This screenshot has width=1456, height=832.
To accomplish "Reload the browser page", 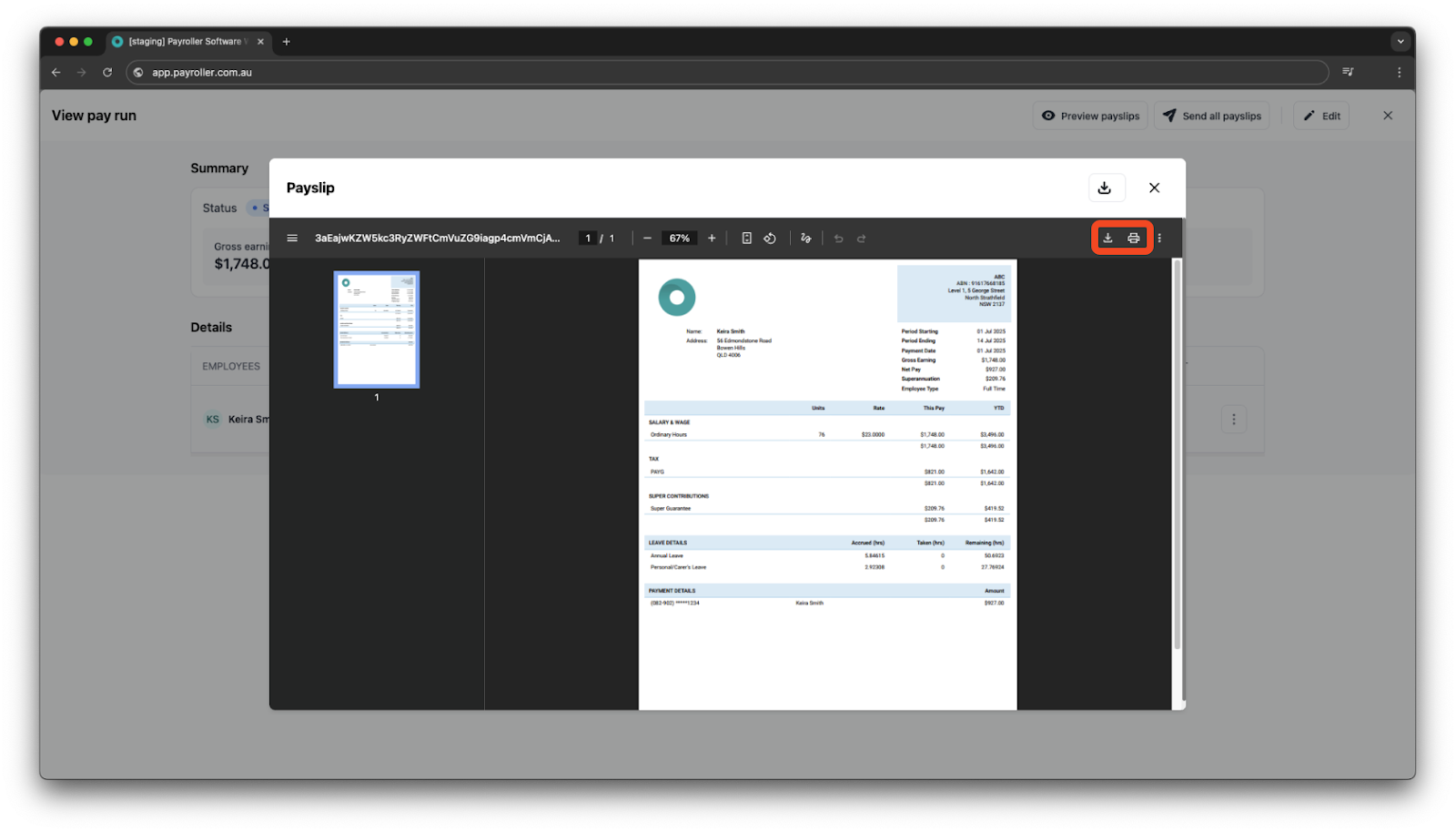I will (107, 73).
